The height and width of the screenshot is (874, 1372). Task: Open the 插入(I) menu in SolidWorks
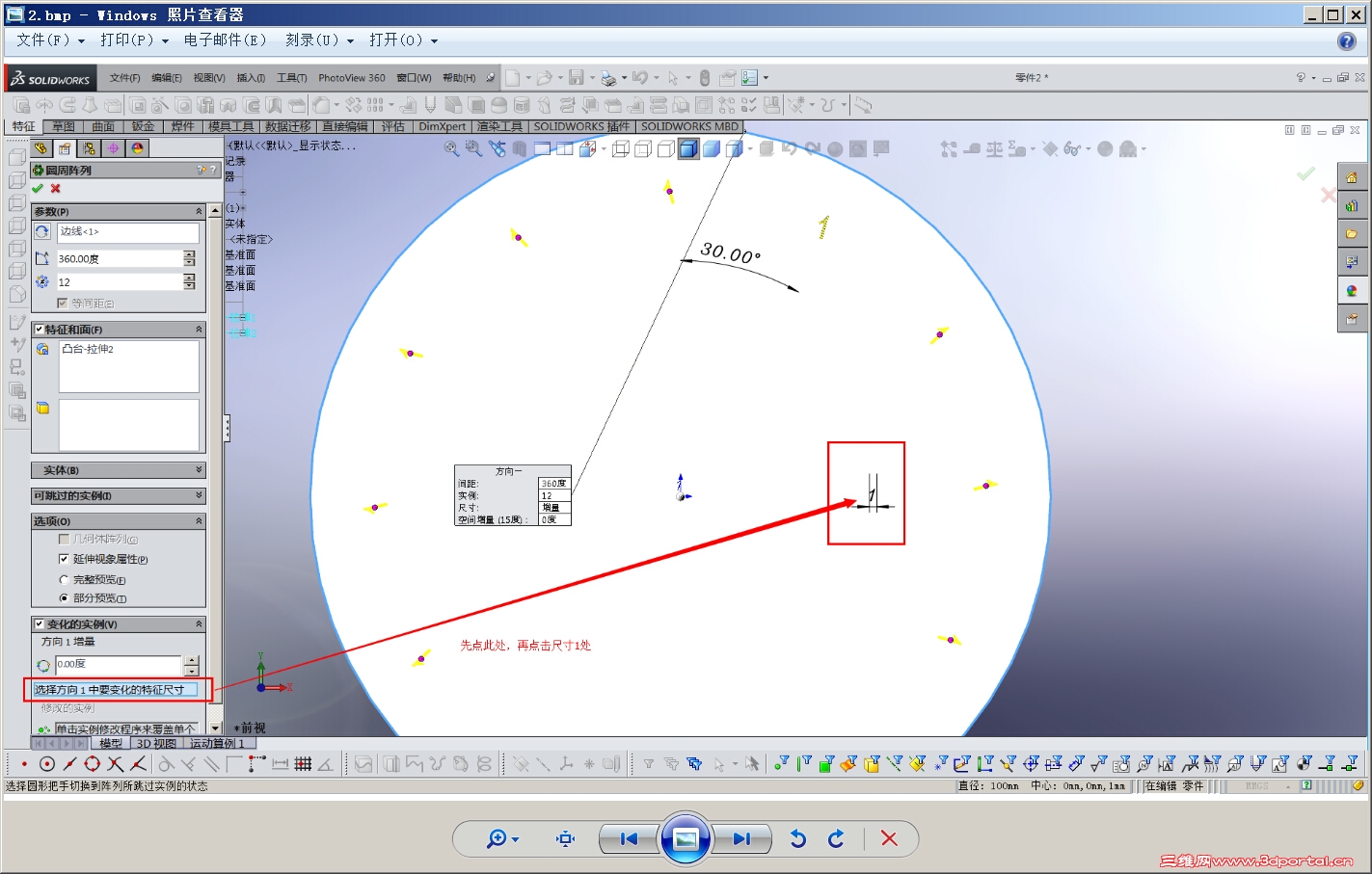pyautogui.click(x=251, y=78)
